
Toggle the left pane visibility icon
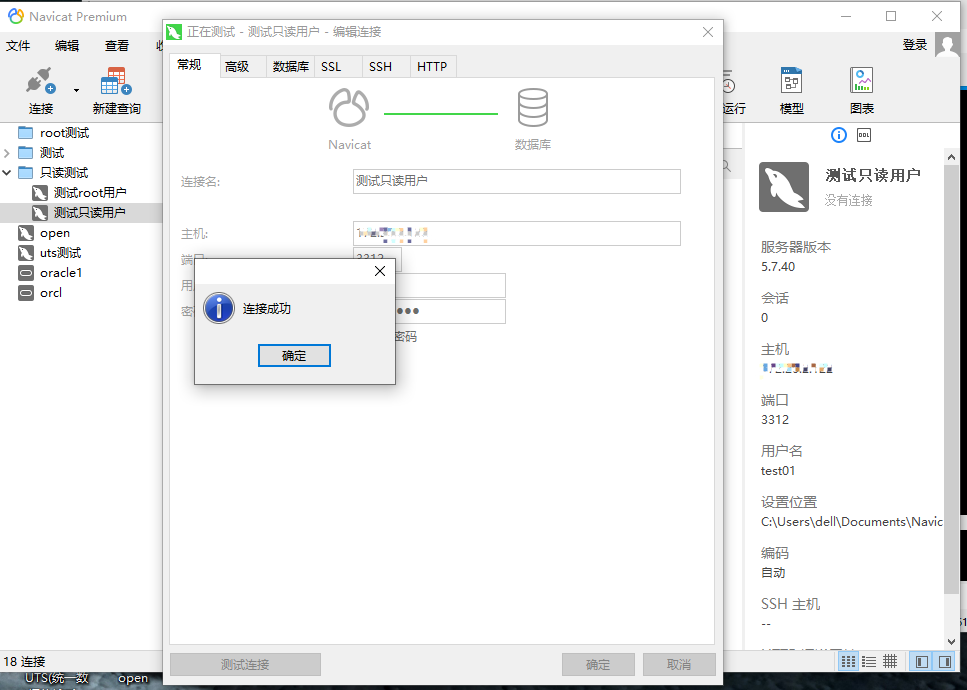(x=922, y=662)
